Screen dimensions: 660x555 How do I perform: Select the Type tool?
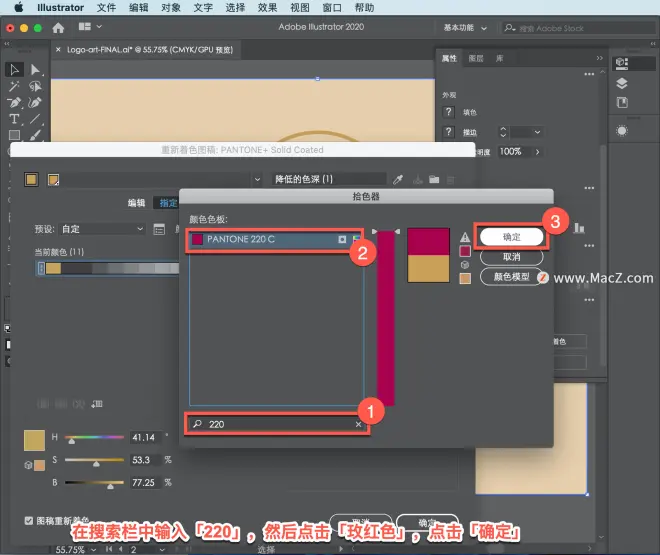pyautogui.click(x=14, y=119)
